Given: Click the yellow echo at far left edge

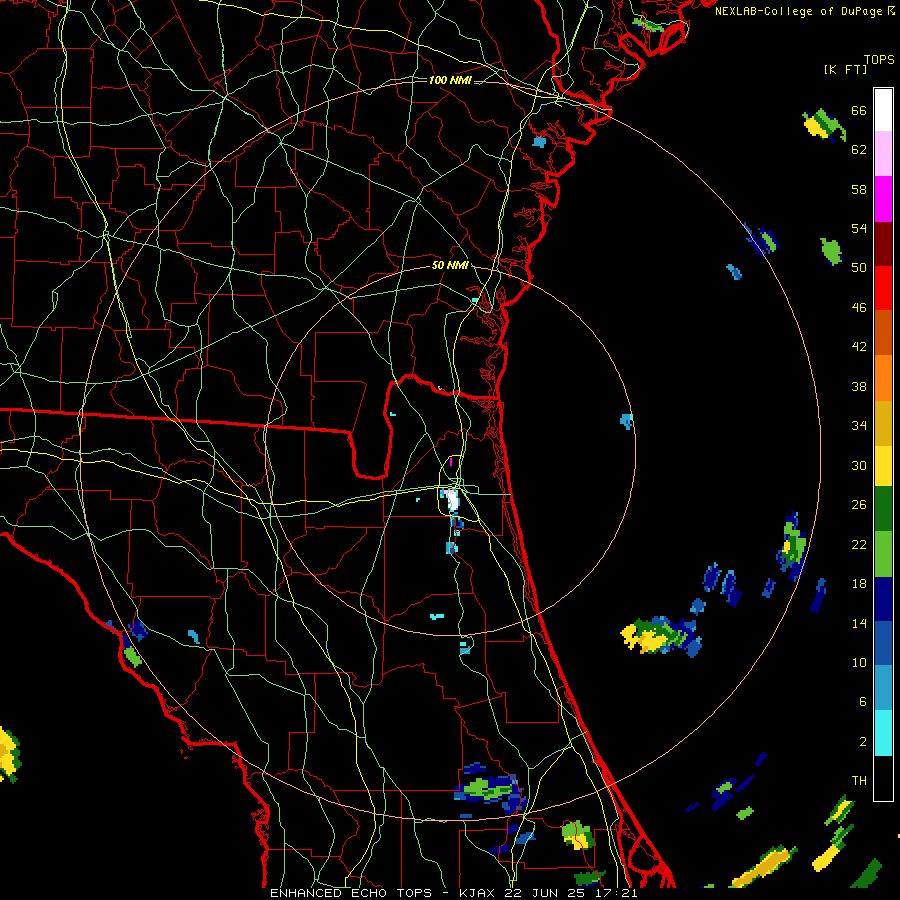Looking at the screenshot, I should point(9,754).
